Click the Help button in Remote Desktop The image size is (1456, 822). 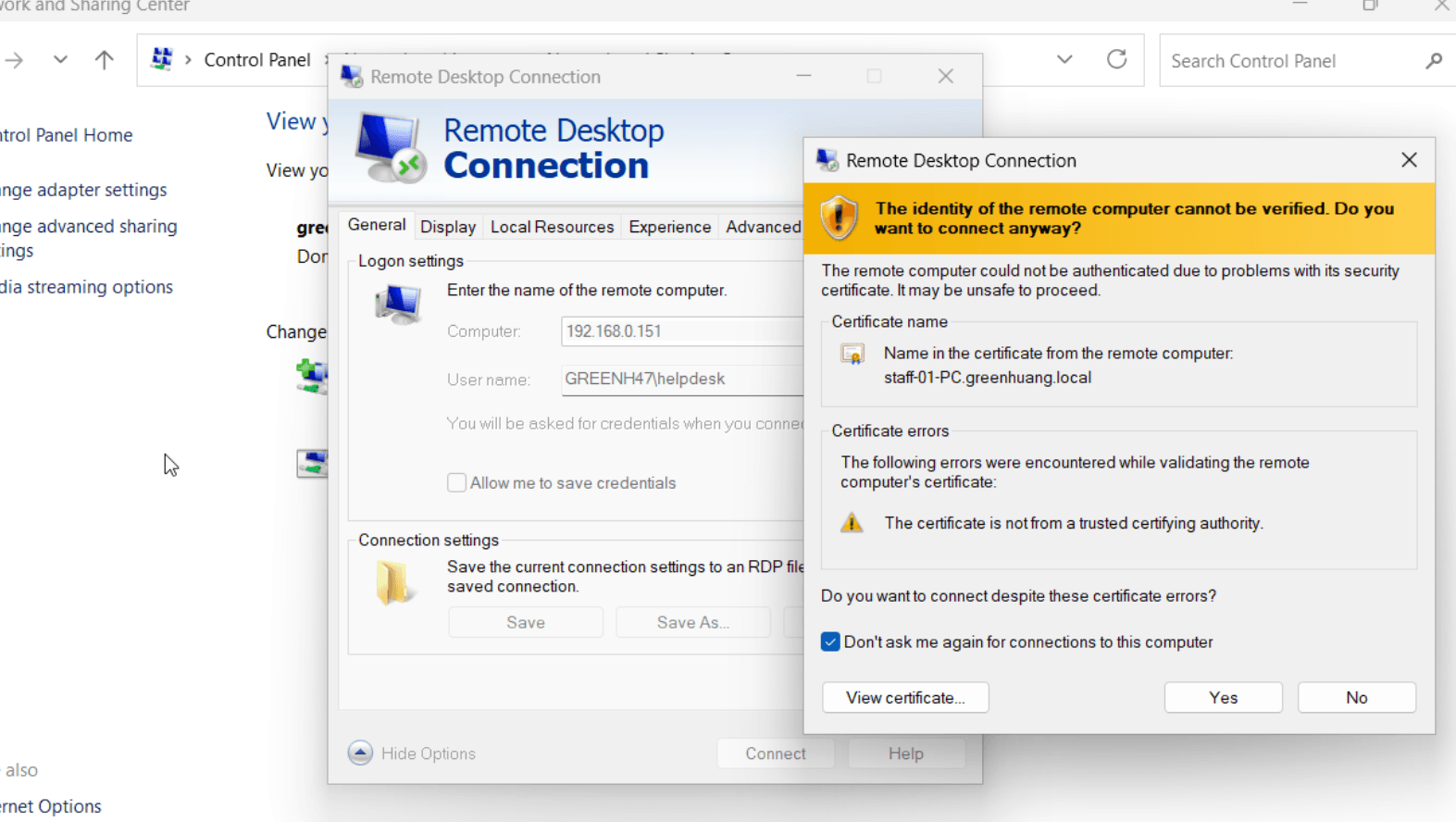pyautogui.click(x=906, y=753)
